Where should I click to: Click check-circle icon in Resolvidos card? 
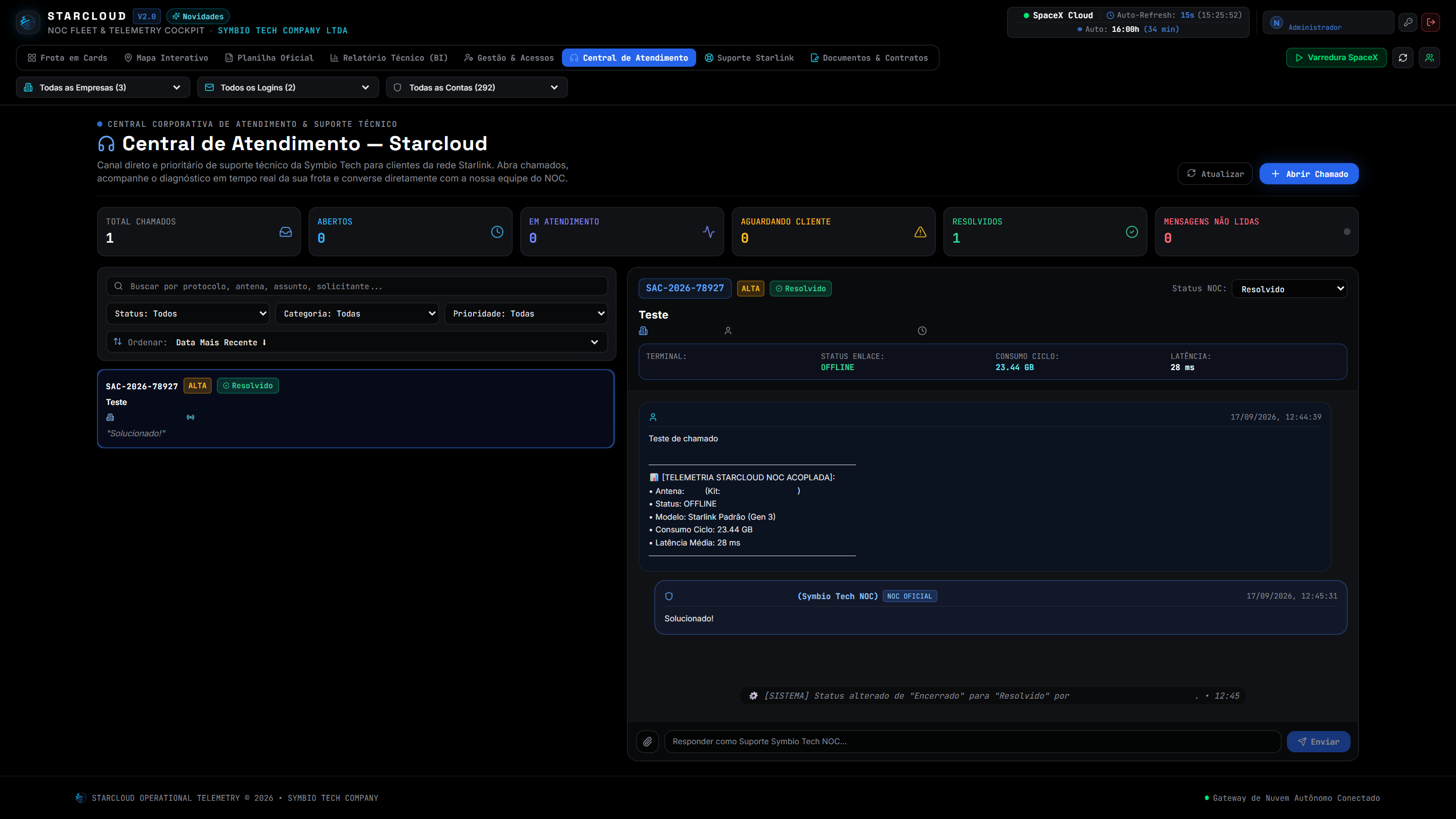point(1131,232)
